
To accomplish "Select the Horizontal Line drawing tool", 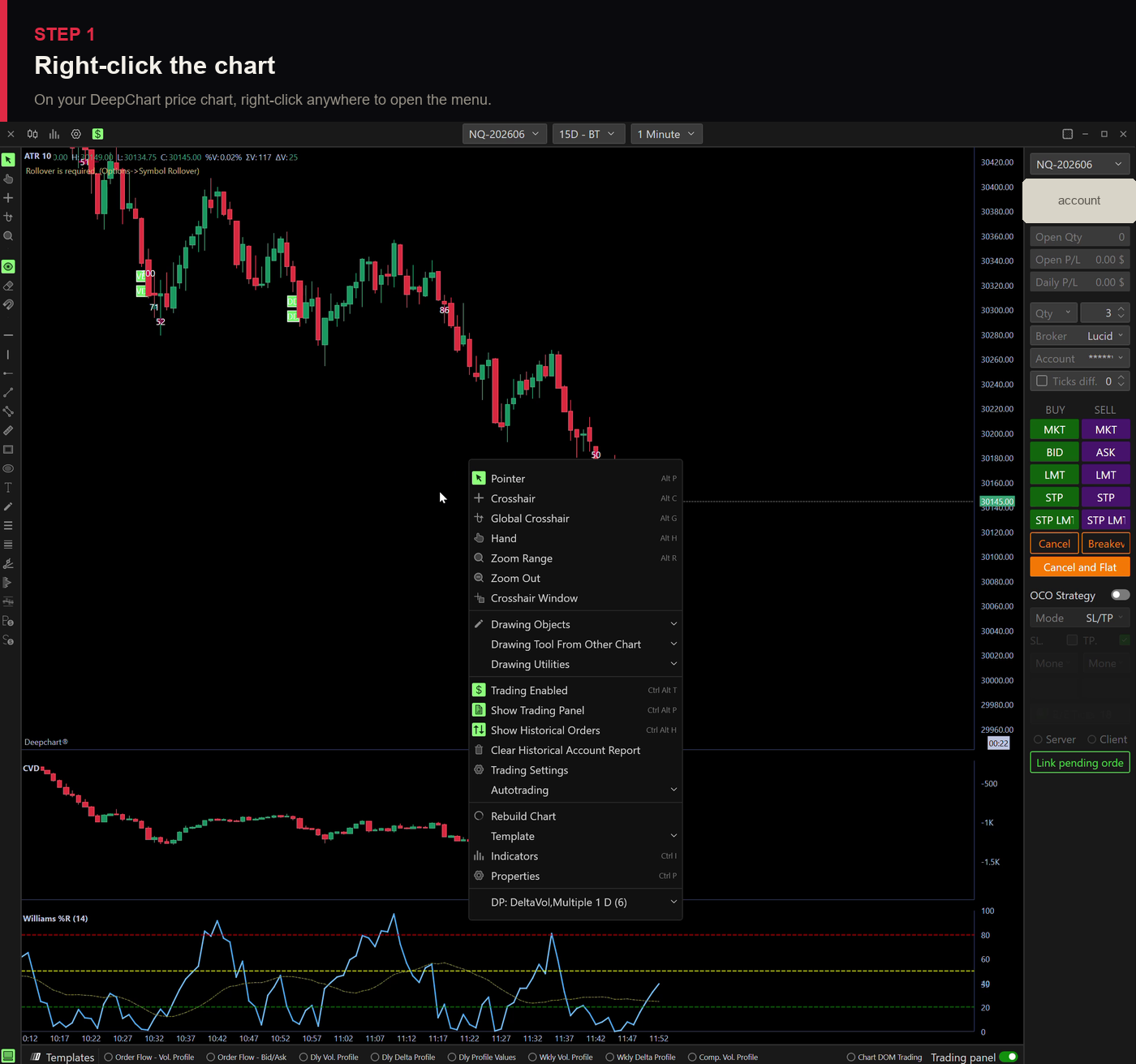I will click(8, 335).
